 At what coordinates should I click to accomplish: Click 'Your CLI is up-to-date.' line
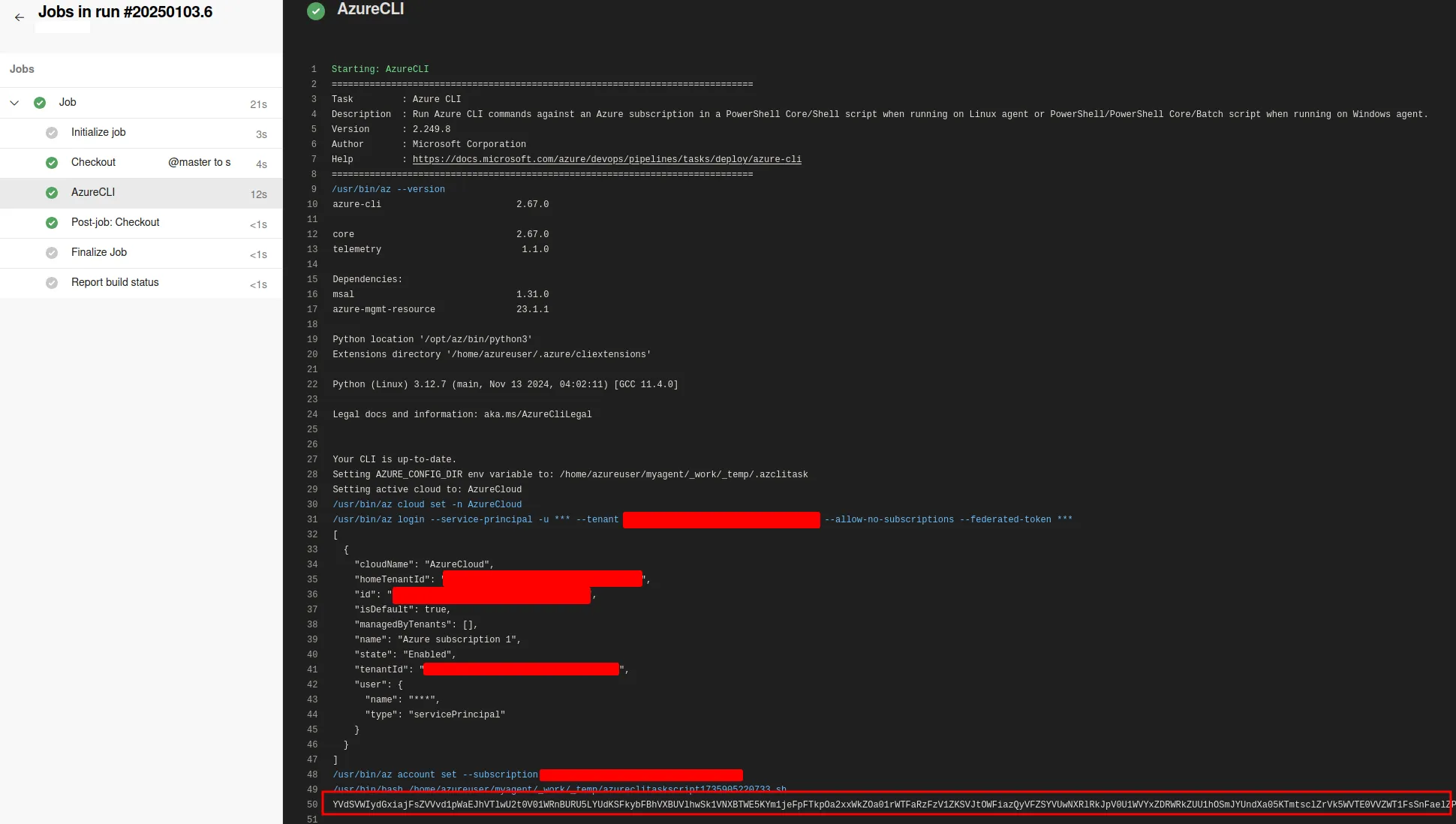(394, 459)
